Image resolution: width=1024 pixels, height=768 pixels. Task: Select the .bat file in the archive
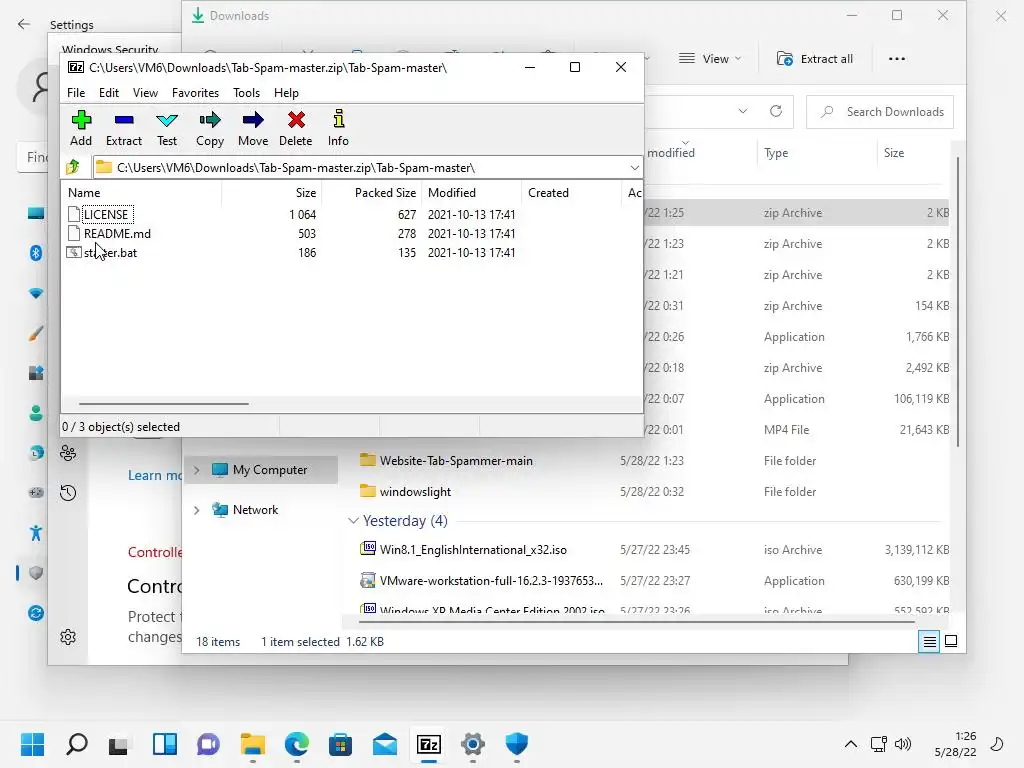(103, 253)
